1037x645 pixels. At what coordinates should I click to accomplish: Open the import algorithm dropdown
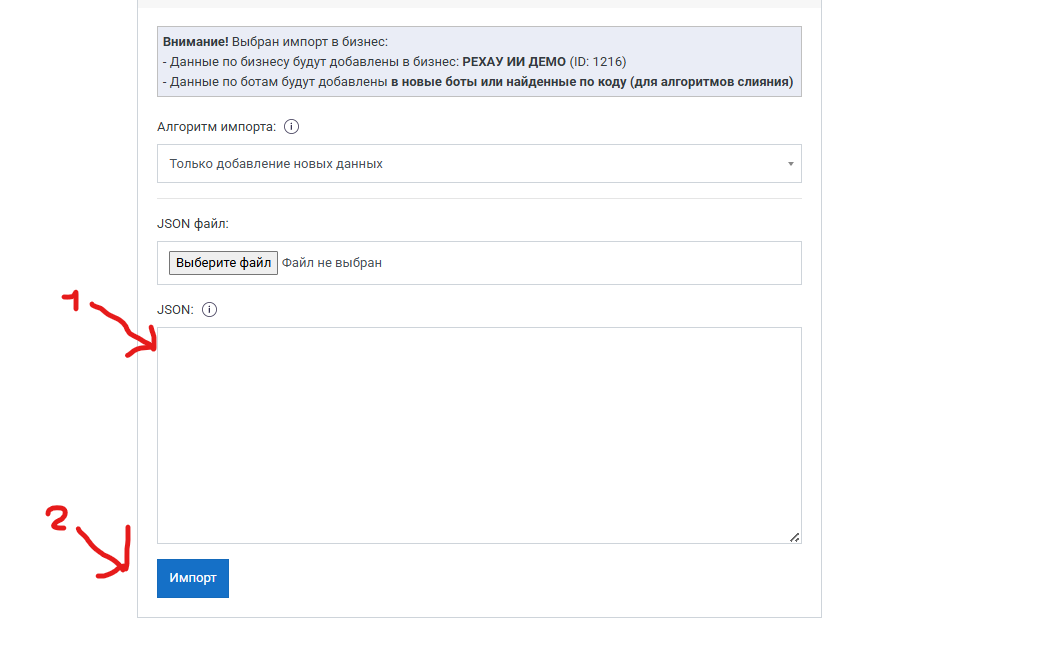click(x=478, y=164)
